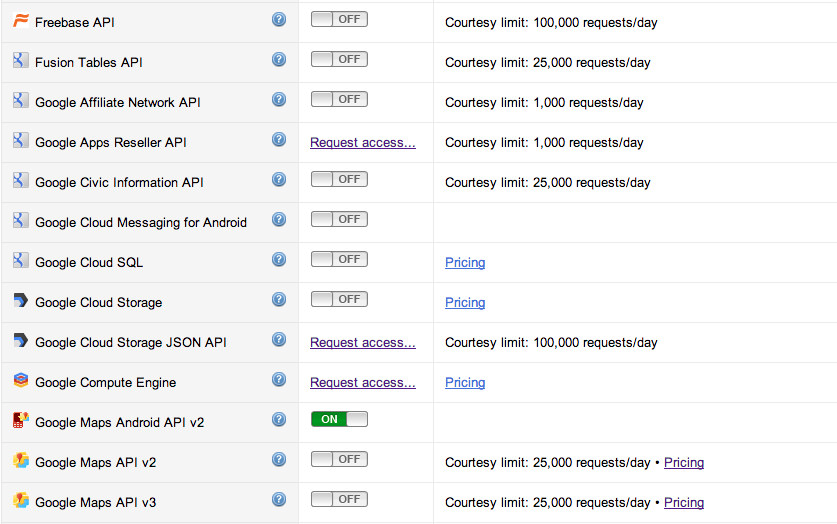Screen dimensions: 837x524
Task: Click the Google Compute Engine icon
Action: click(20, 381)
